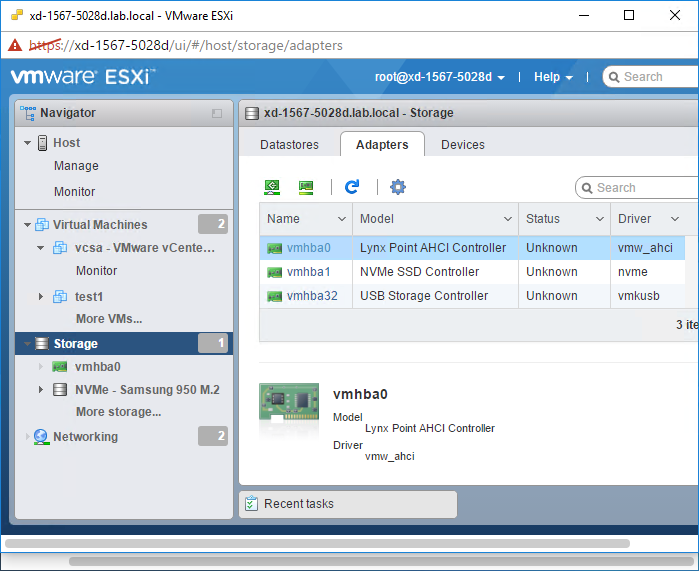This screenshot has width=699, height=571.
Task: Click the vmhba1 adapter card icon
Action: click(x=274, y=272)
